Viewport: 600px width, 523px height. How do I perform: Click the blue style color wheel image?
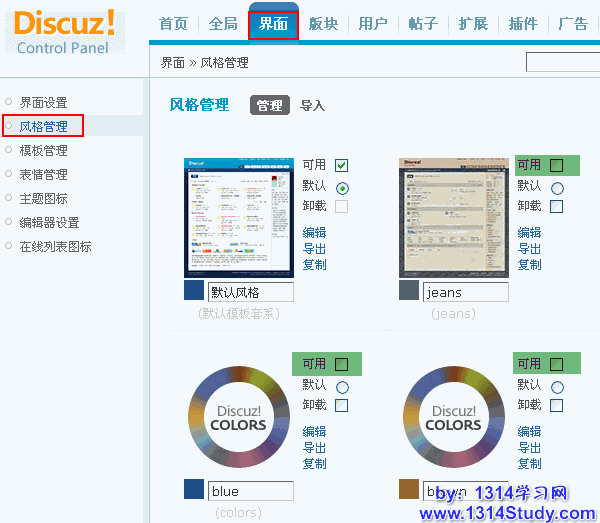(239, 416)
